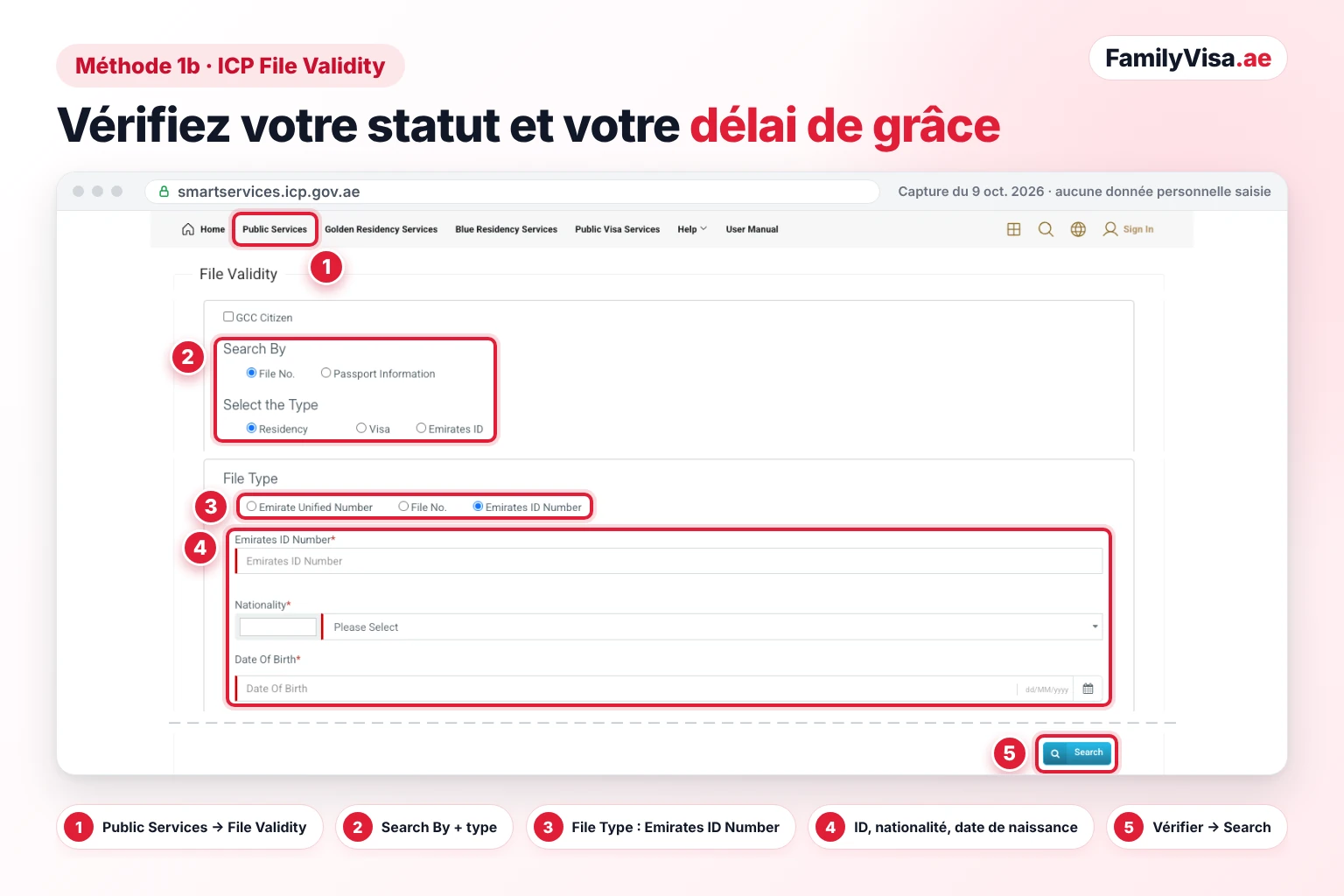Select Emirate Unified Number file type
The height and width of the screenshot is (896, 1344).
[251, 507]
